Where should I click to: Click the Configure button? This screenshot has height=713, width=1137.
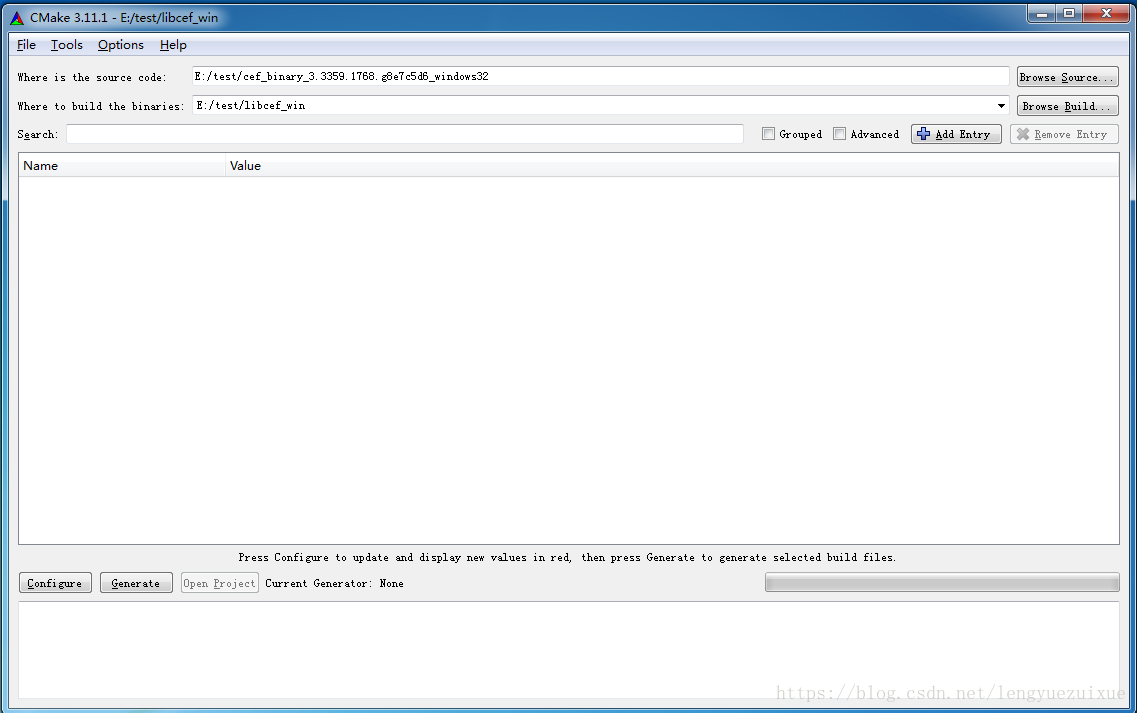pyautogui.click(x=55, y=583)
